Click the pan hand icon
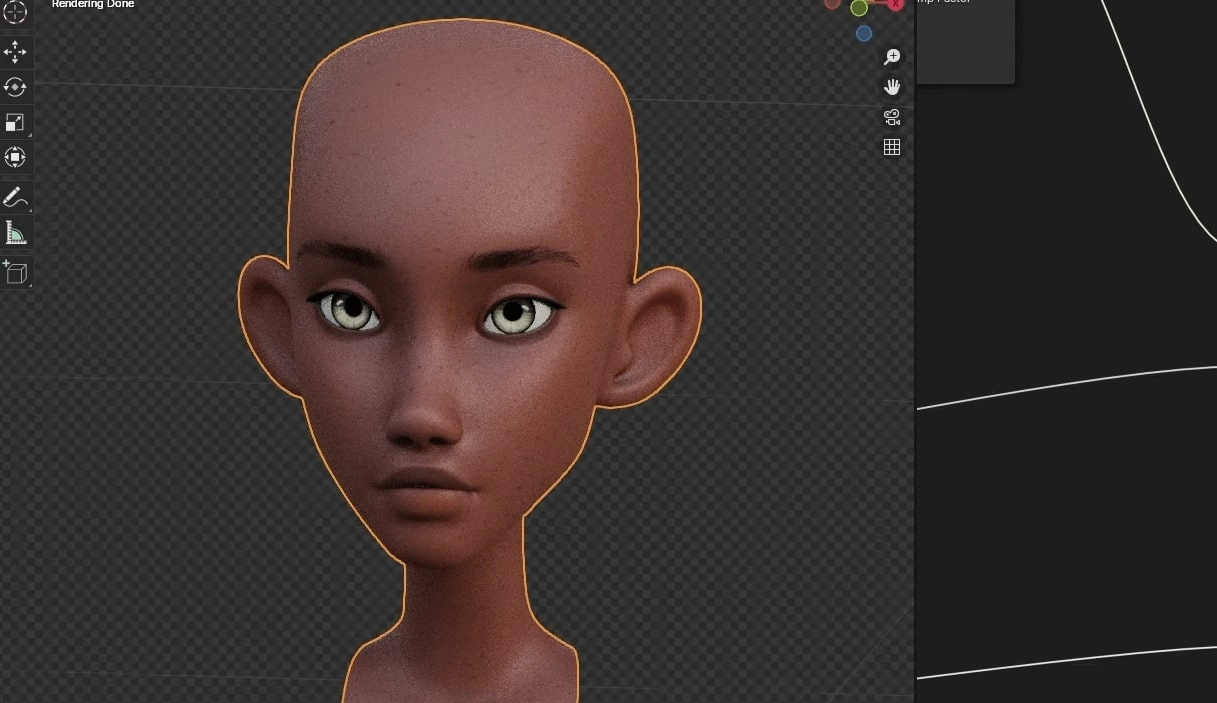The width and height of the screenshot is (1217, 703). pos(891,87)
